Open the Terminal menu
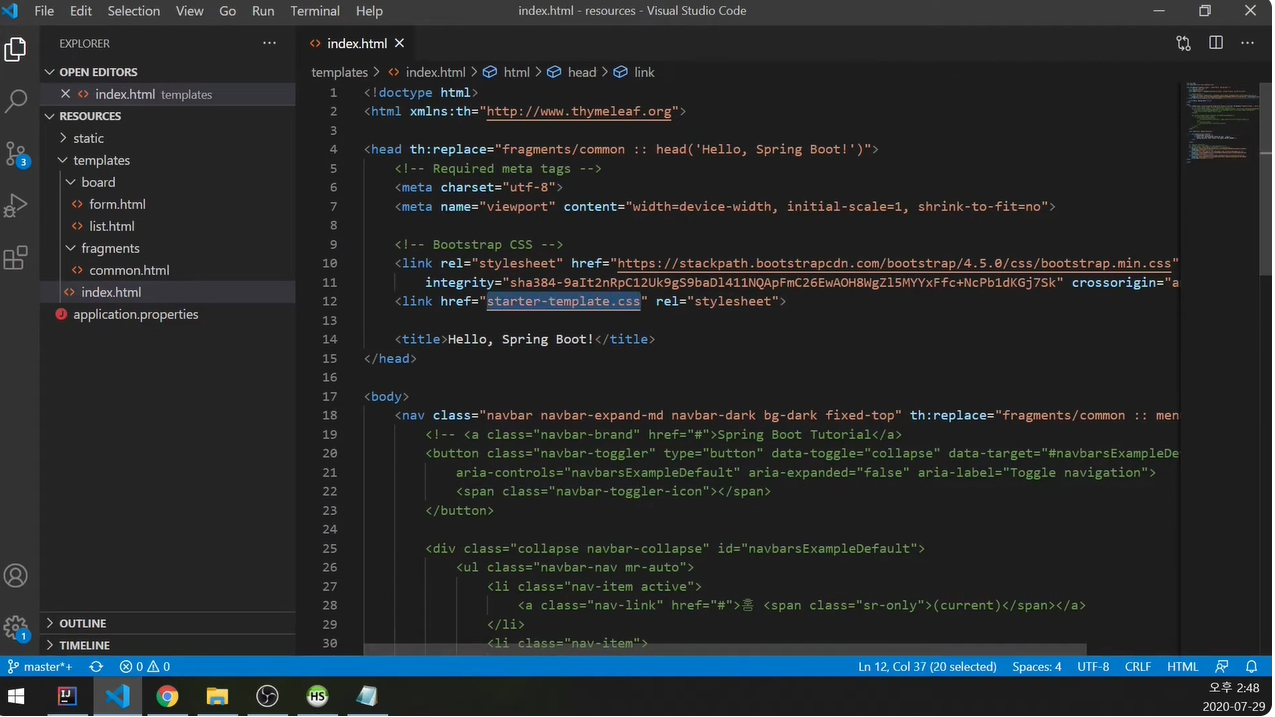The width and height of the screenshot is (1275, 717). [x=315, y=11]
